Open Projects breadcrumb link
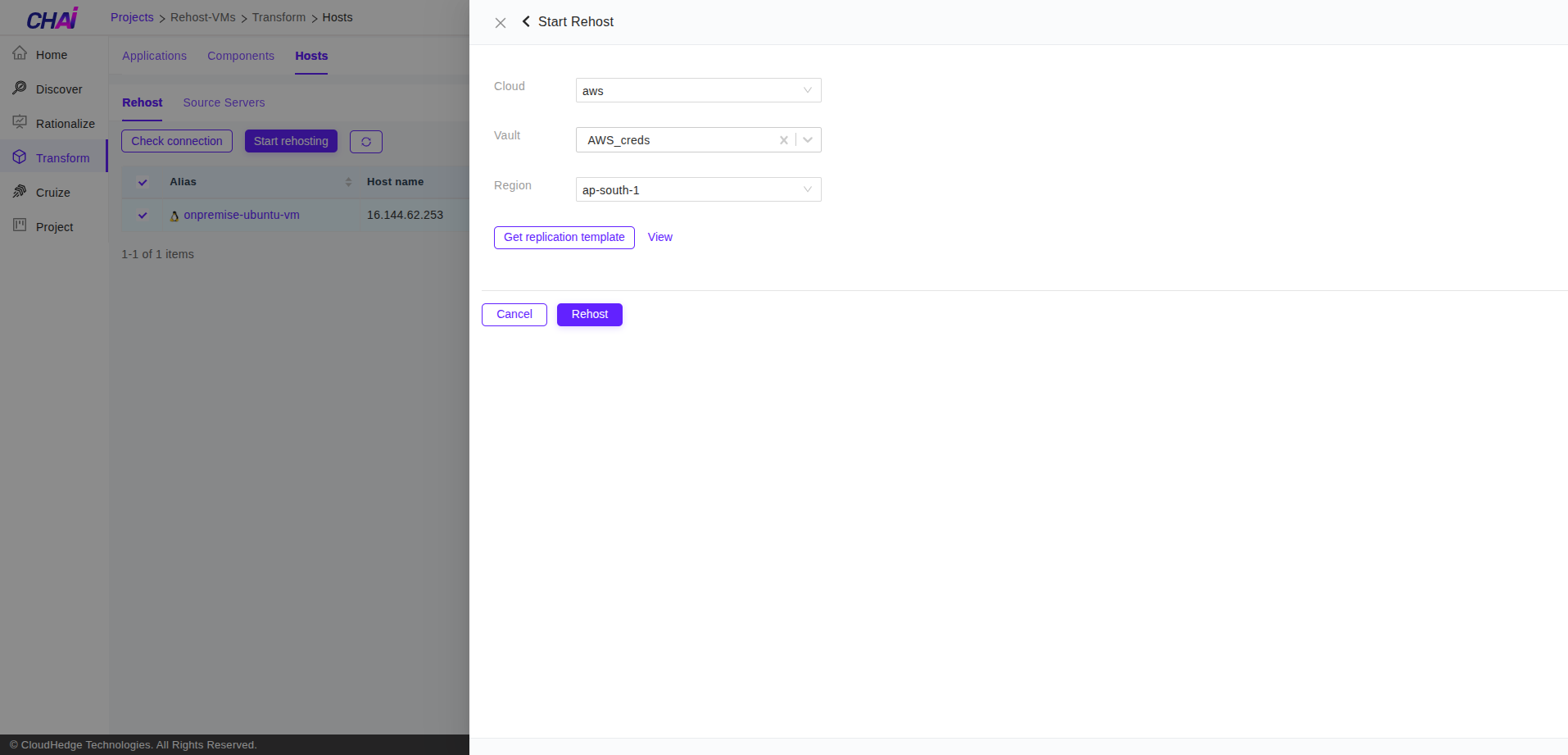 click(x=132, y=17)
